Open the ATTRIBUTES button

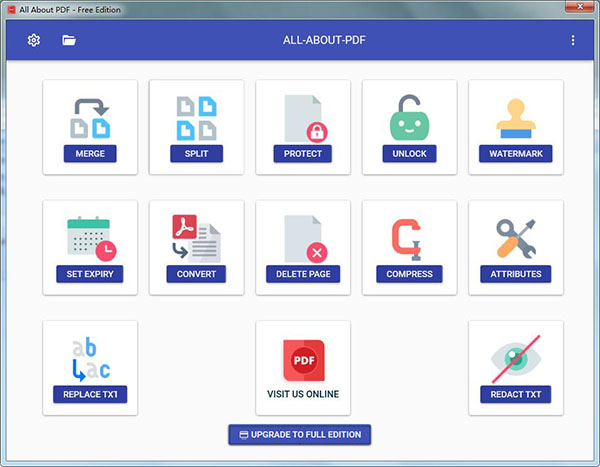(516, 274)
